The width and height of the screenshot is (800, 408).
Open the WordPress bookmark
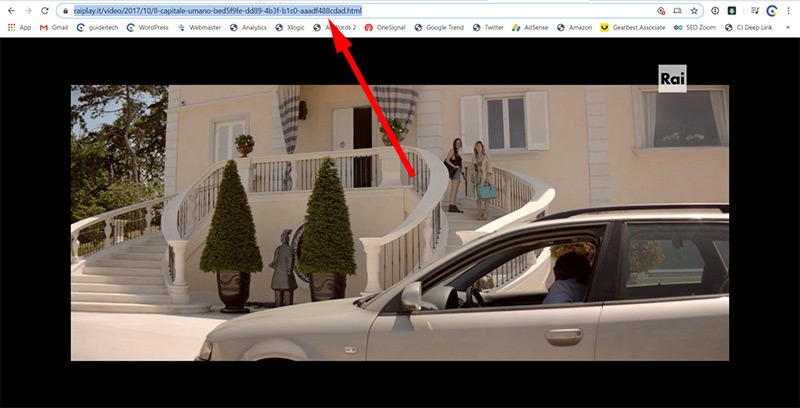coord(147,28)
